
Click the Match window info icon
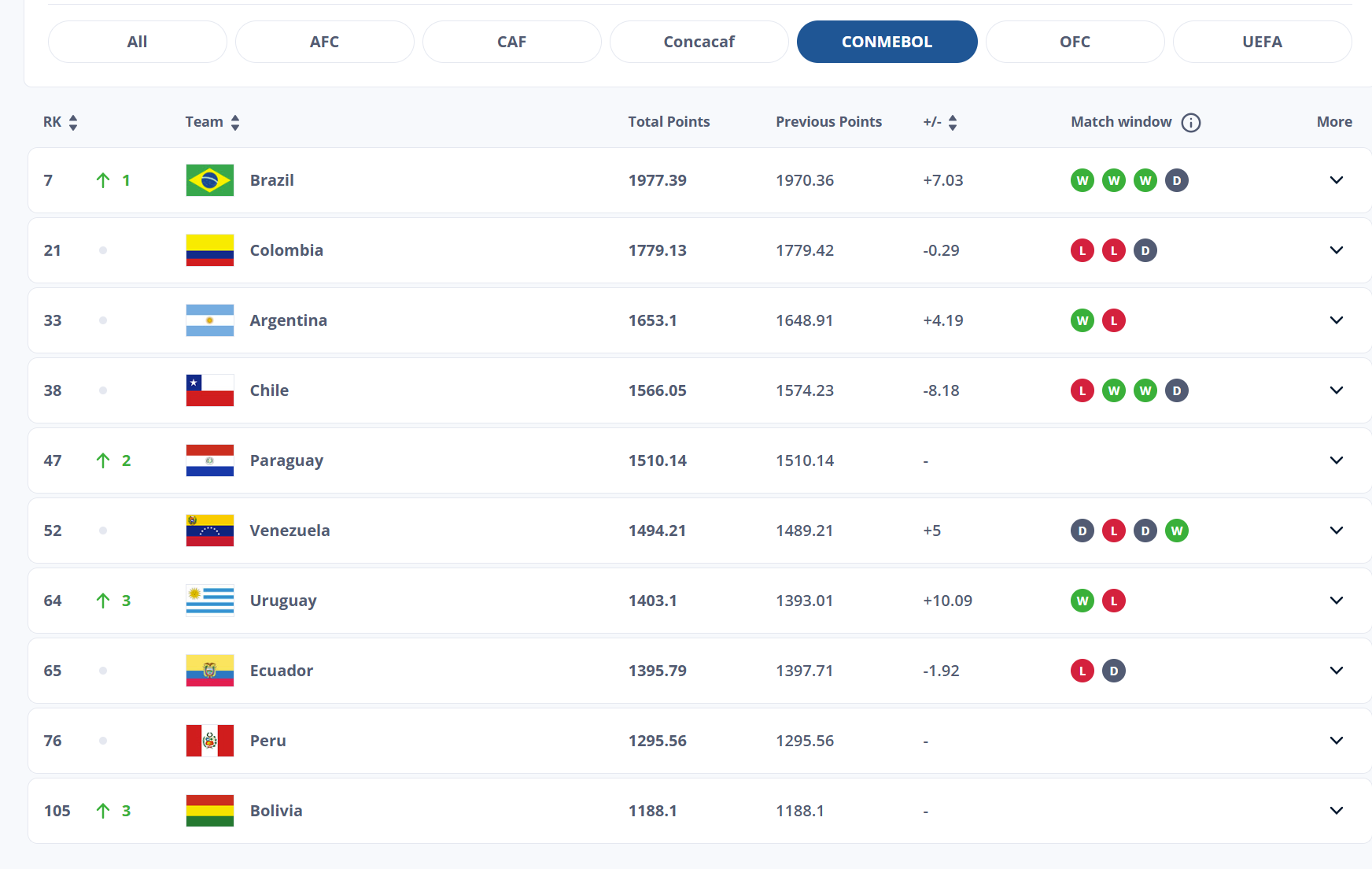pos(1190,123)
